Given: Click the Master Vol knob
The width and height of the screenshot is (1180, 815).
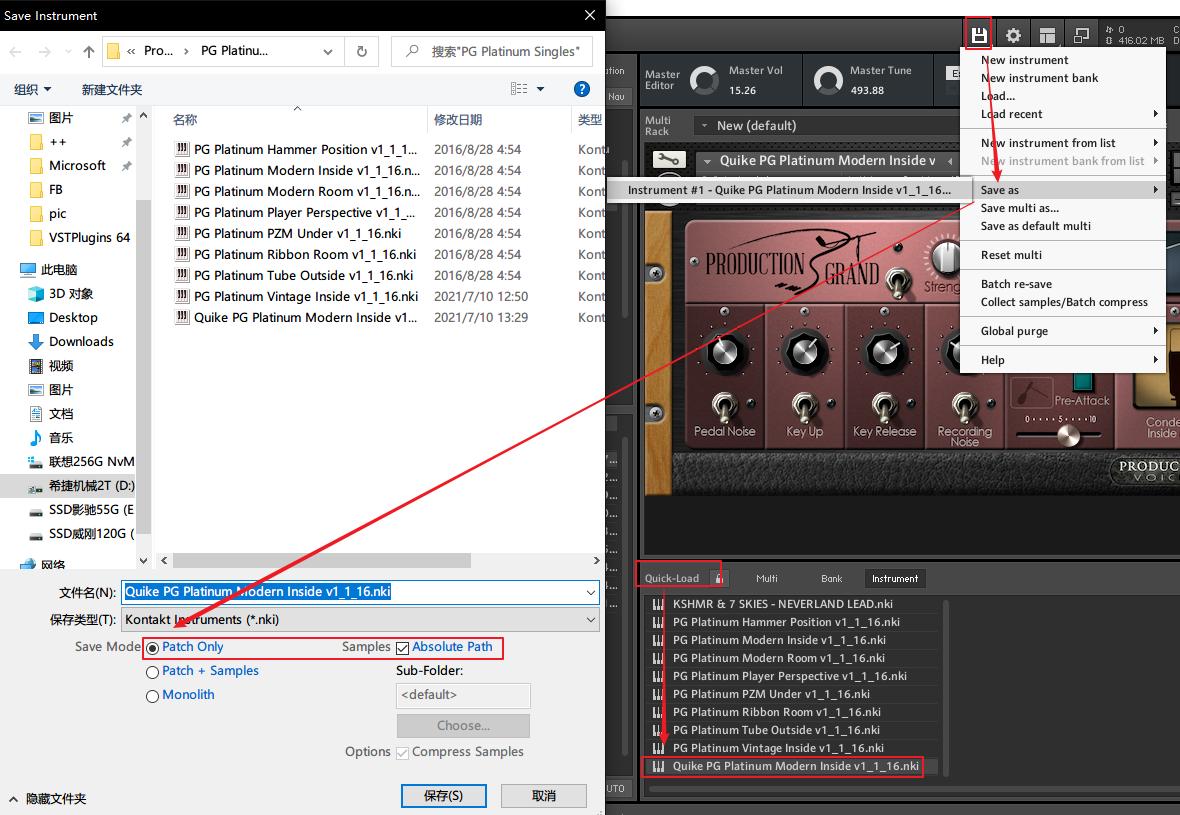Looking at the screenshot, I should coord(704,80).
